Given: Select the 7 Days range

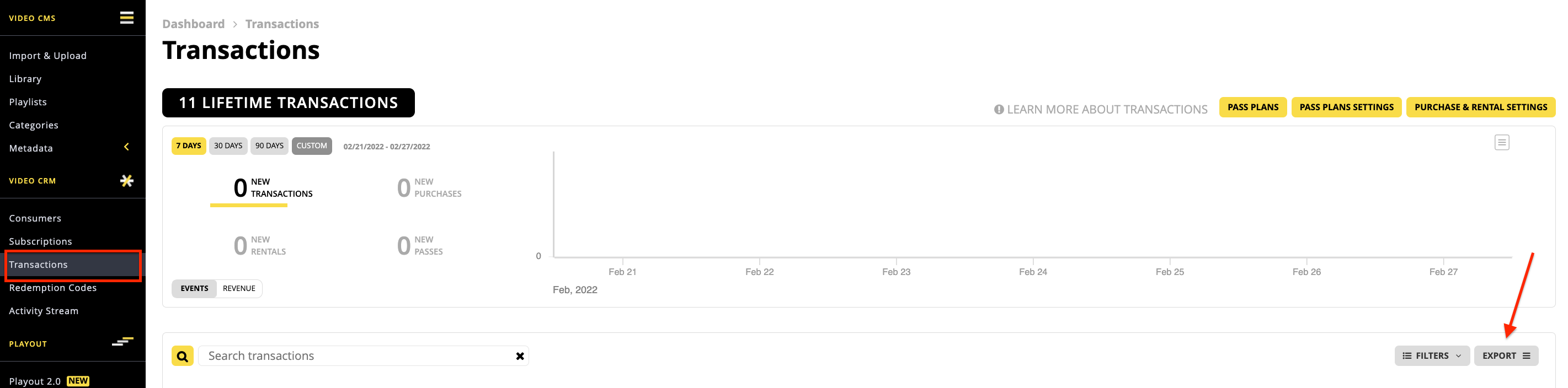Looking at the screenshot, I should click(189, 146).
